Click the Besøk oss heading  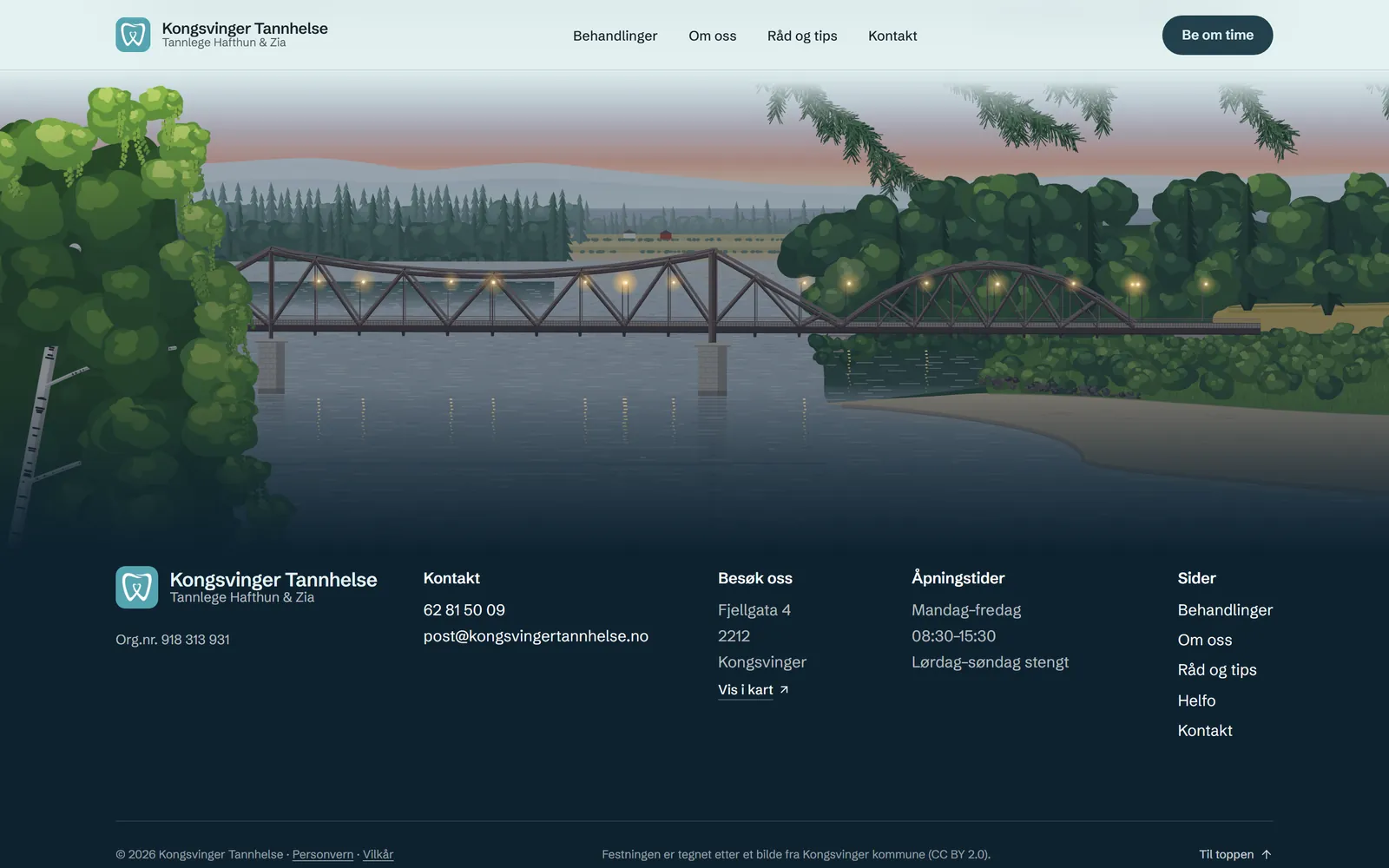[755, 578]
